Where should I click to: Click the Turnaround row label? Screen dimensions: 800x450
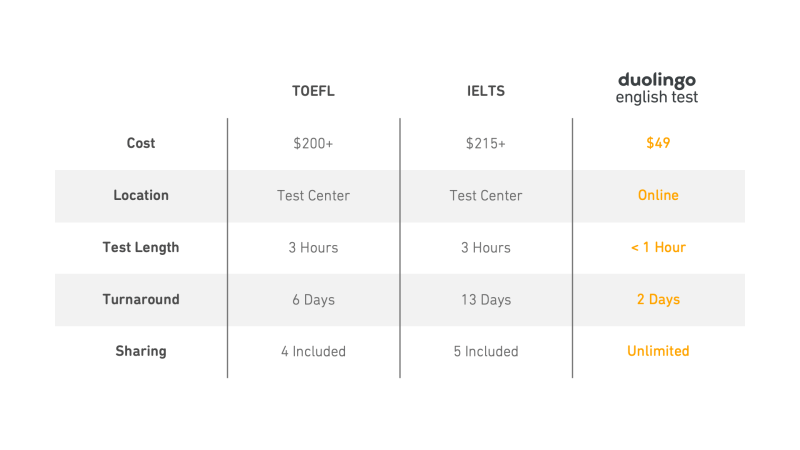click(141, 299)
